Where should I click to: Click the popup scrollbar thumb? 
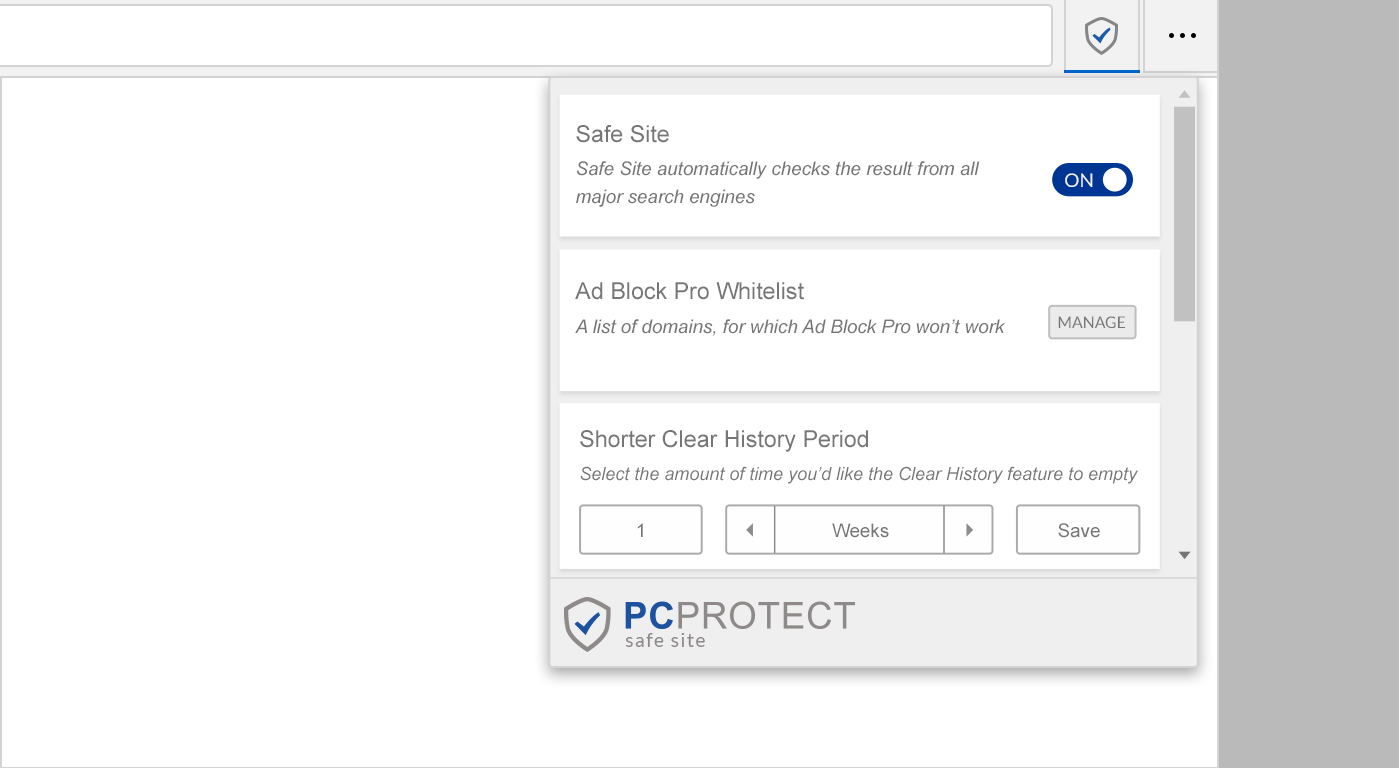(x=1184, y=213)
